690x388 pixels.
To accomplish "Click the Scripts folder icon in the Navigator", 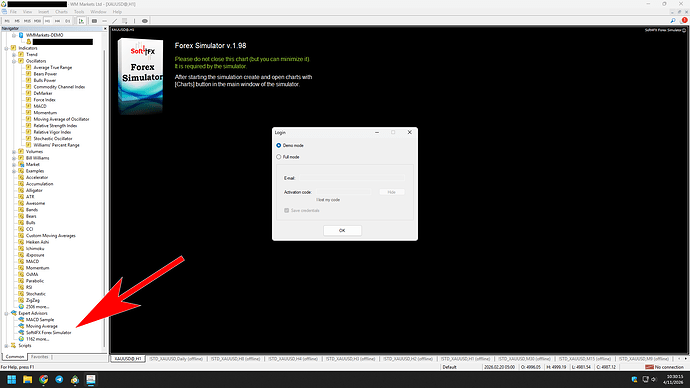I will 14,345.
